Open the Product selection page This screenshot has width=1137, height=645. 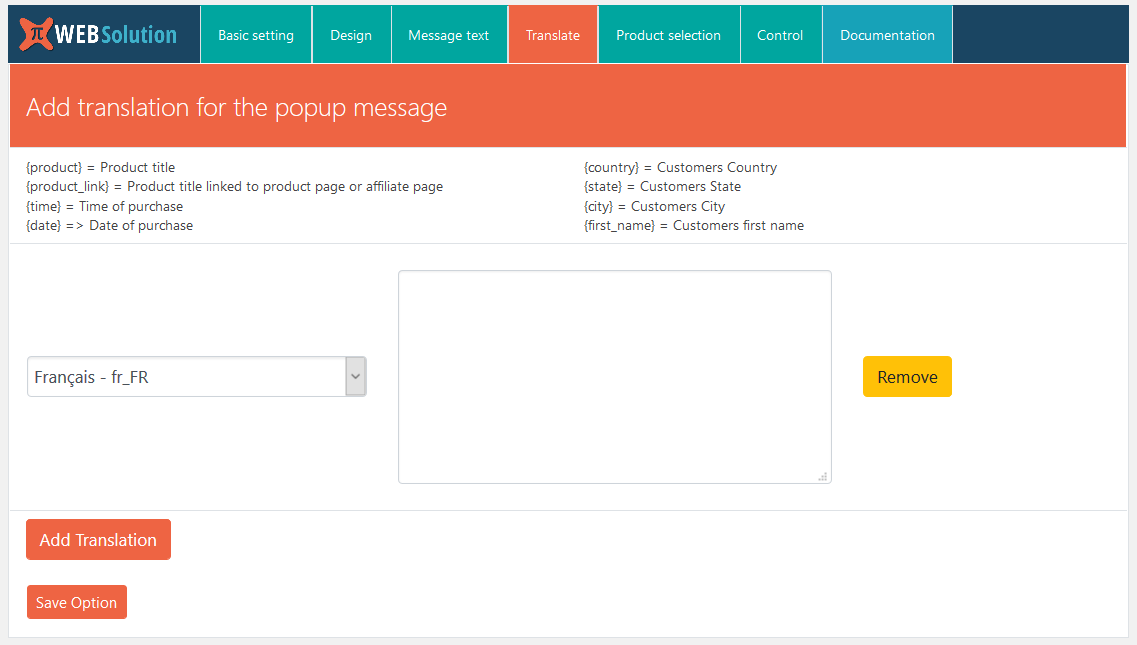click(668, 34)
